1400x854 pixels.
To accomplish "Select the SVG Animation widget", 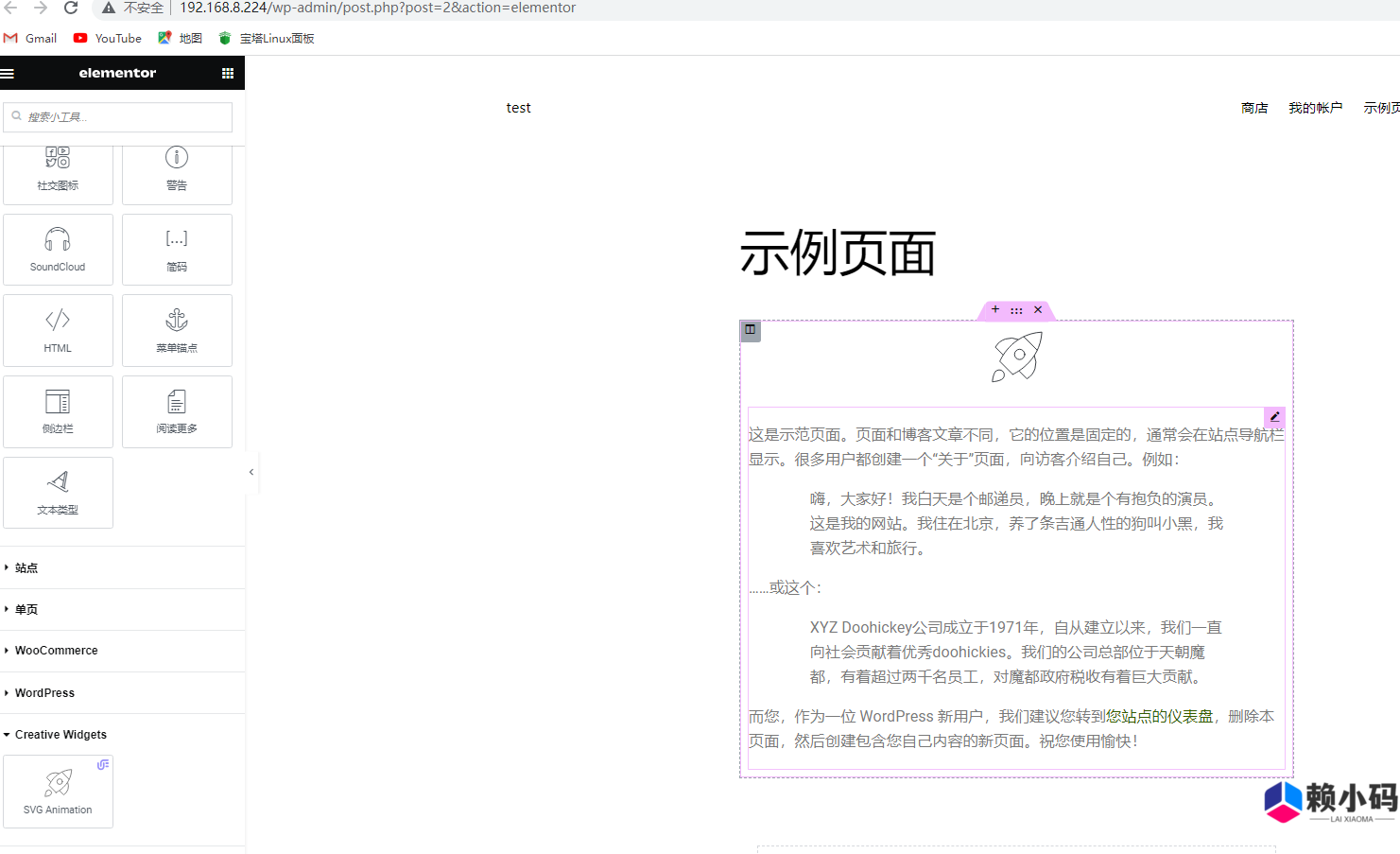I will click(x=58, y=792).
